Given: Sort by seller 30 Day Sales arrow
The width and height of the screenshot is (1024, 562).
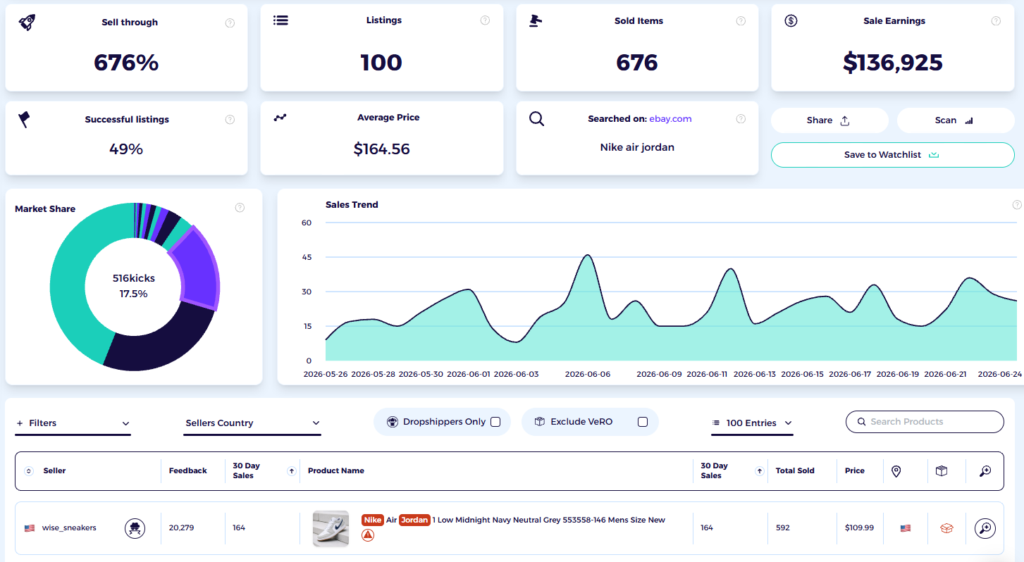Looking at the screenshot, I should tap(291, 471).
